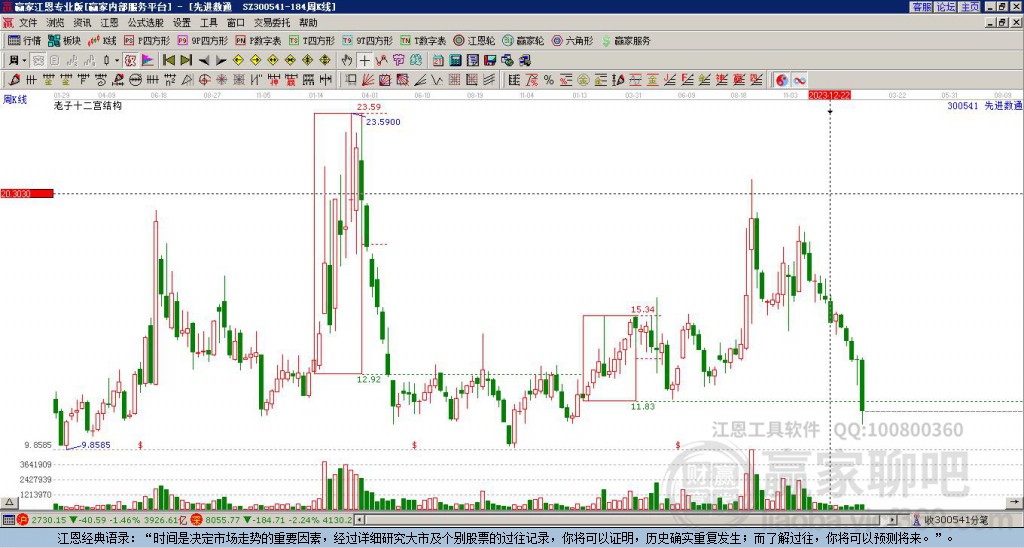
Task: Click the 赢家服务 dollar-sign icon
Action: pyautogui.click(x=608, y=41)
